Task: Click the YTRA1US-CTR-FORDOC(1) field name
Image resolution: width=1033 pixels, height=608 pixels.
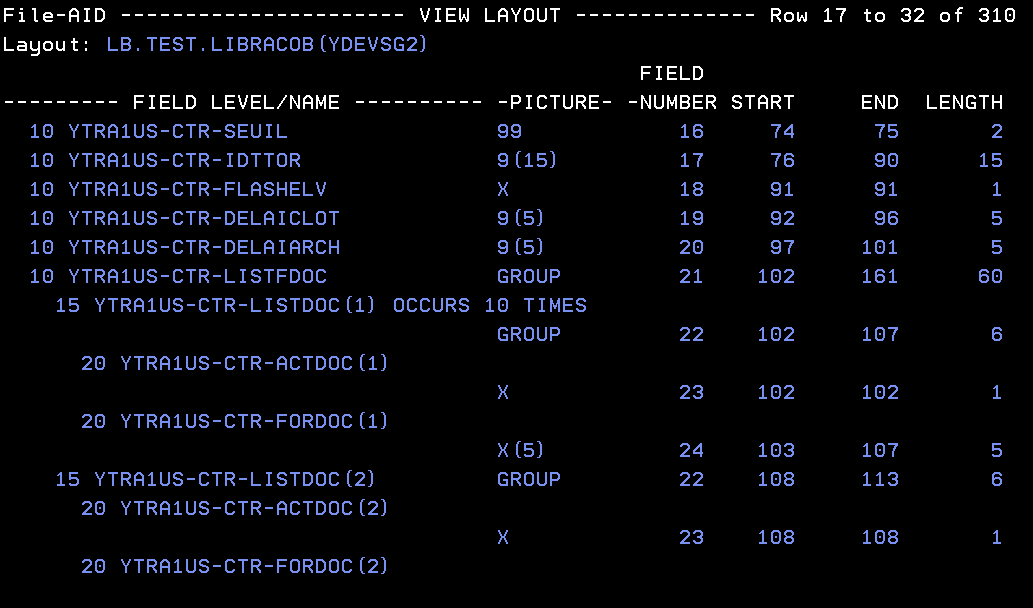Action: (254, 422)
